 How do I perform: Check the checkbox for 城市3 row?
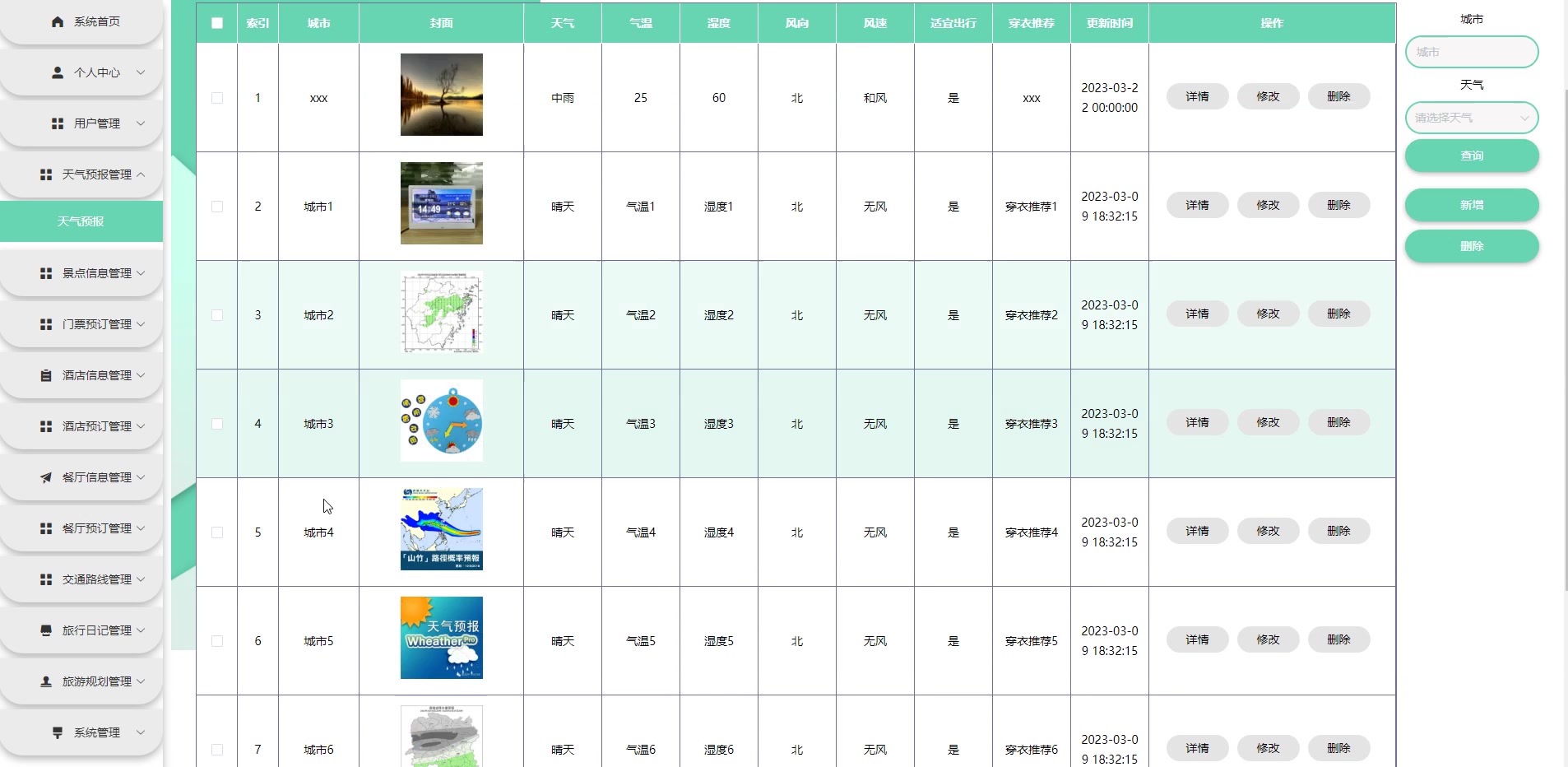(x=217, y=424)
